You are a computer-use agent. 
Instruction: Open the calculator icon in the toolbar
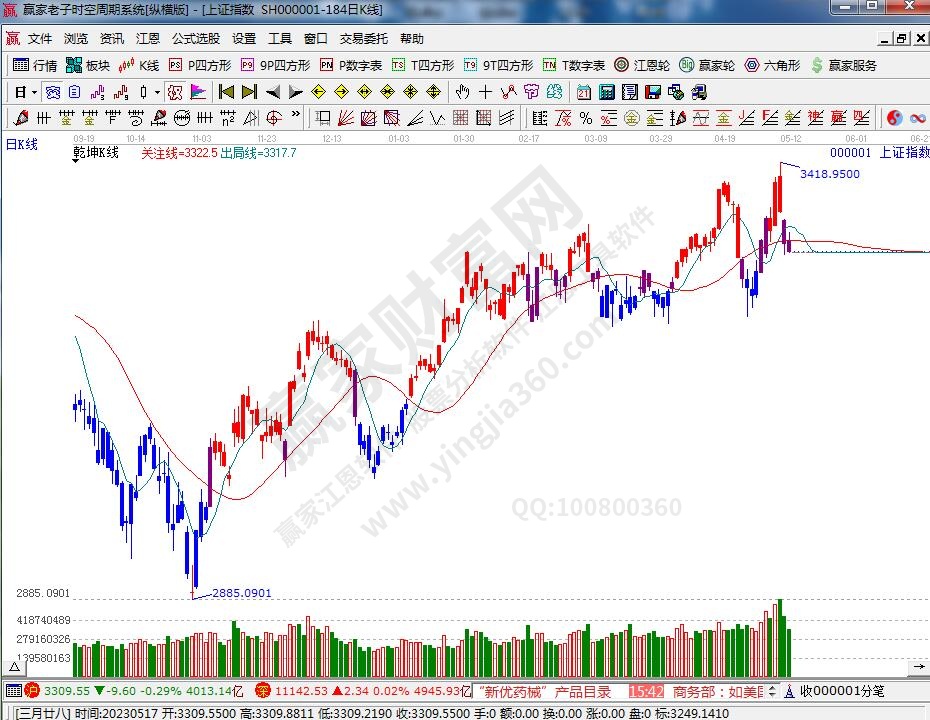pyautogui.click(x=607, y=92)
